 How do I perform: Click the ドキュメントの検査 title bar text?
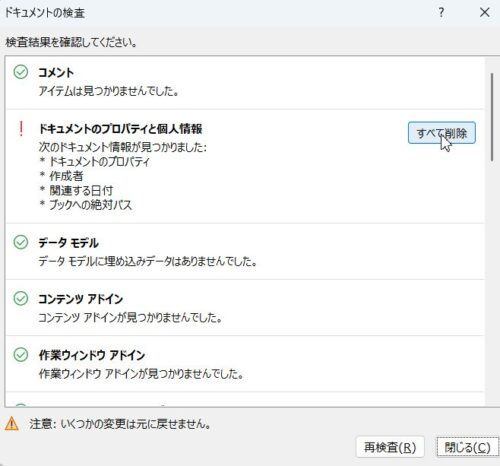point(45,13)
